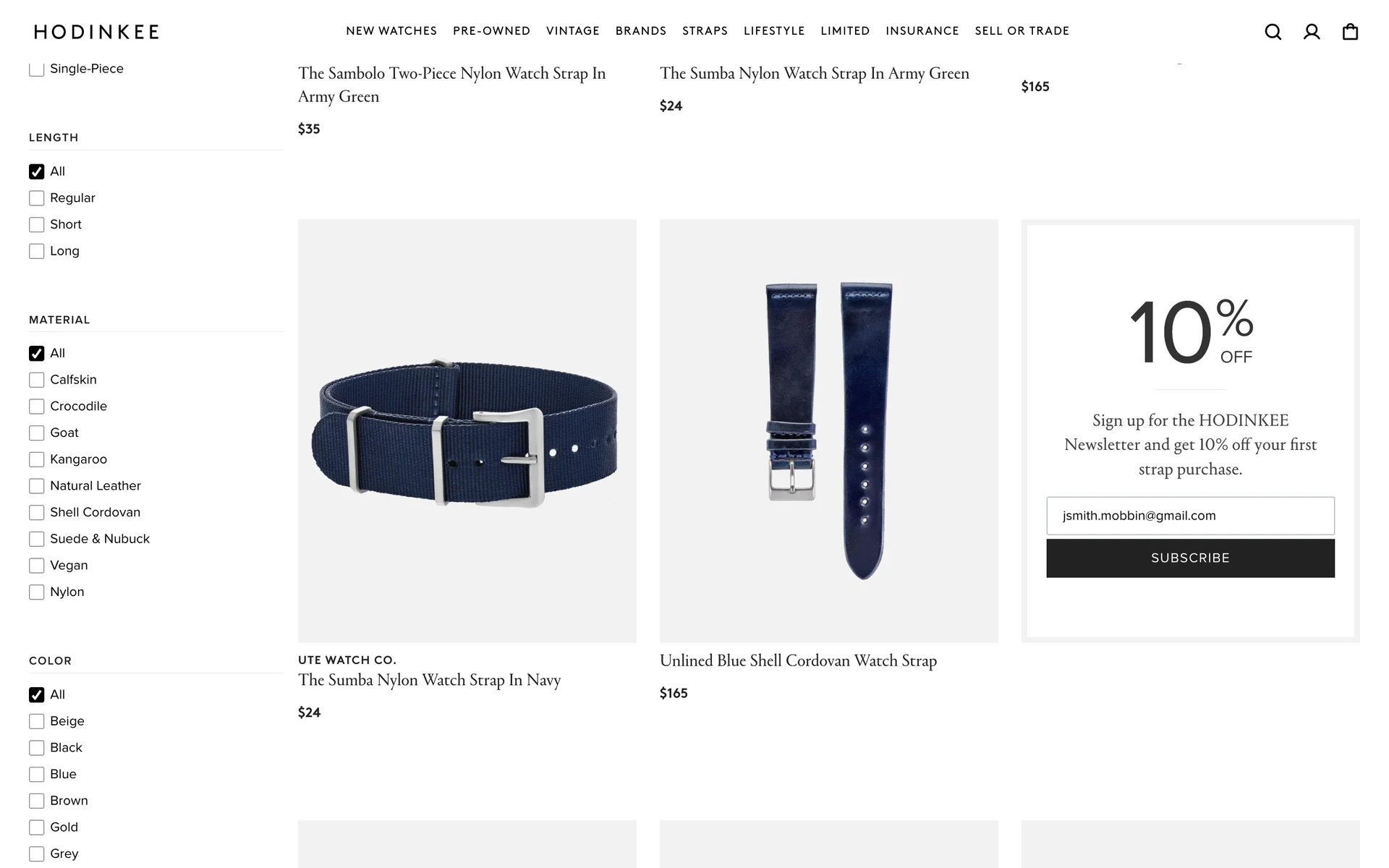View the navy nylon strap product image

[467, 431]
